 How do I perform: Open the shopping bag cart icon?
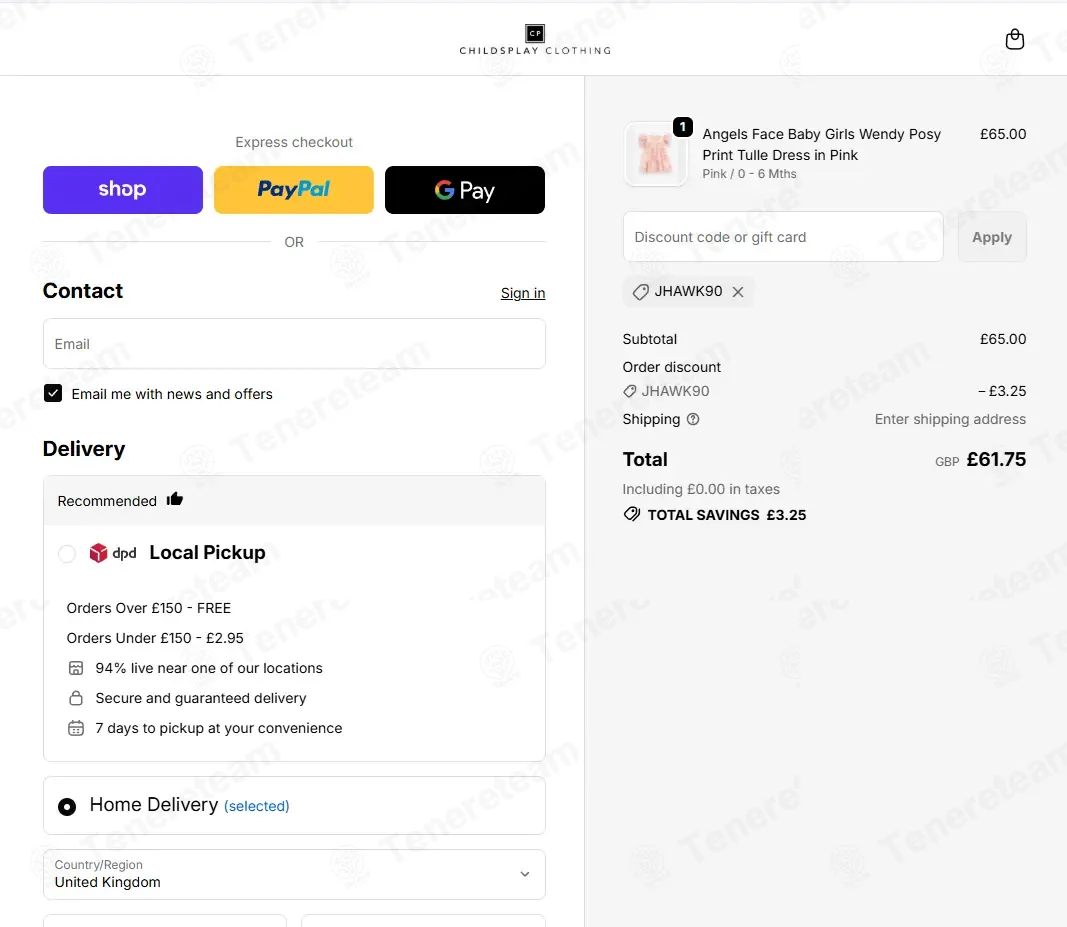click(1015, 39)
